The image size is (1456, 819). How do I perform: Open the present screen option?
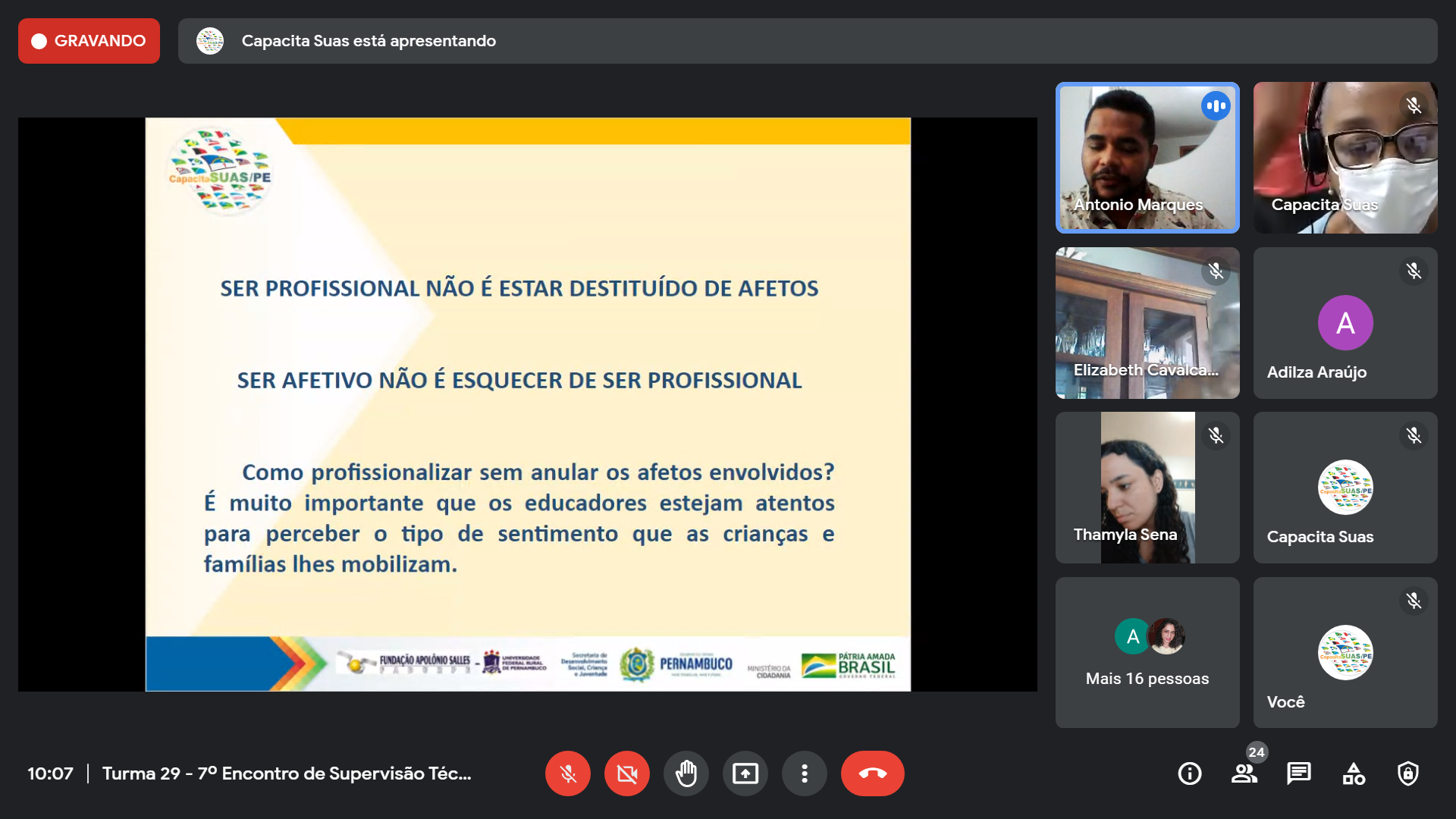click(x=745, y=773)
